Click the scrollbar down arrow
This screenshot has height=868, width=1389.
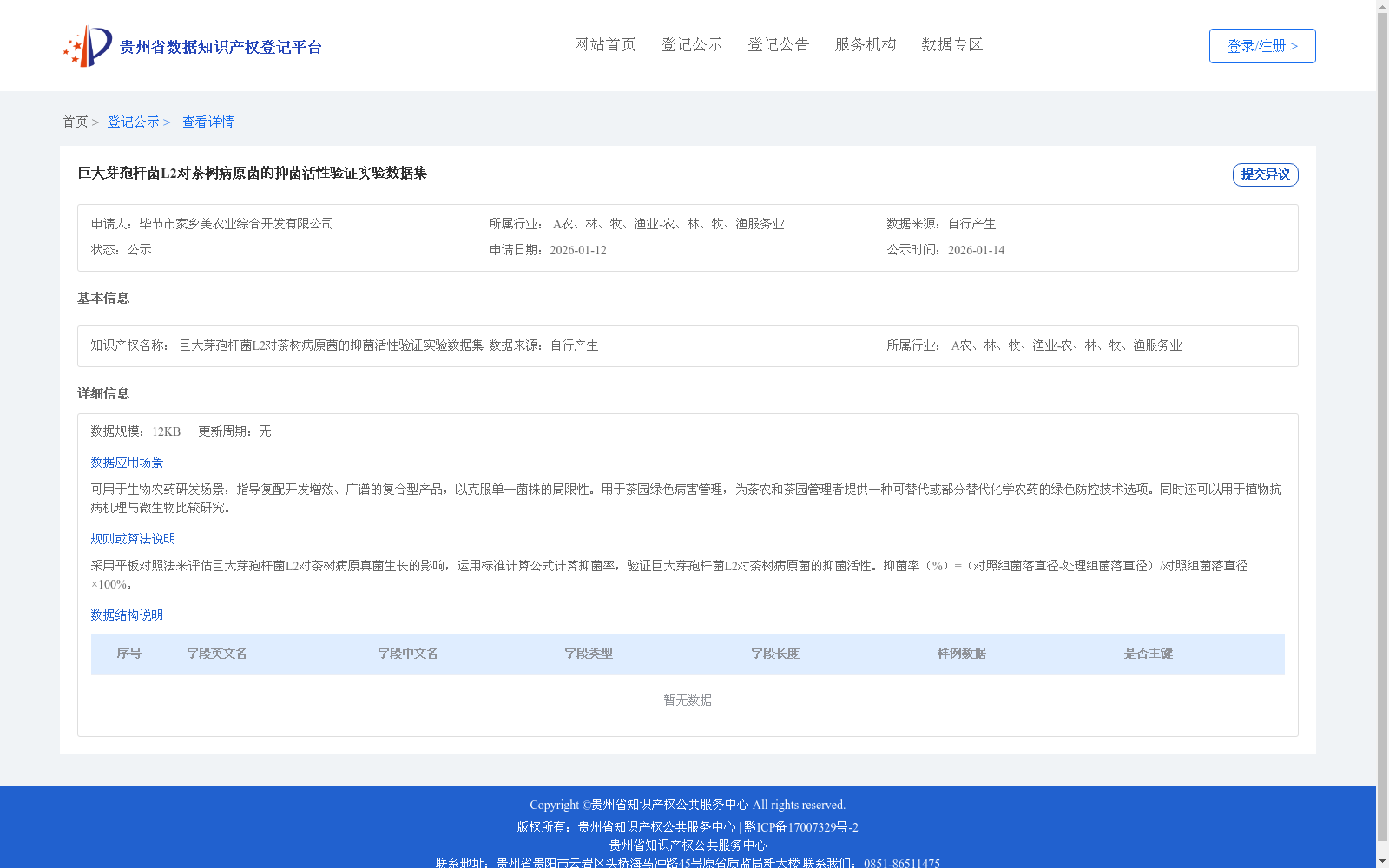coord(1382,861)
